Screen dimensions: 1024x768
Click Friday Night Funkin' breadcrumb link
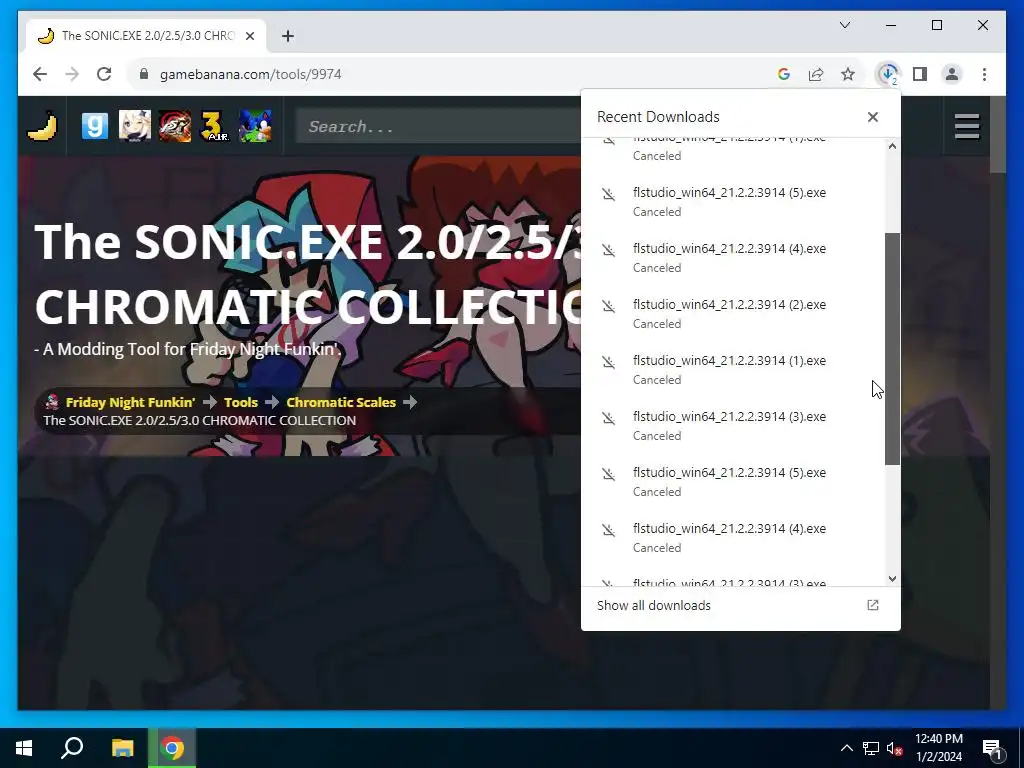coord(130,402)
